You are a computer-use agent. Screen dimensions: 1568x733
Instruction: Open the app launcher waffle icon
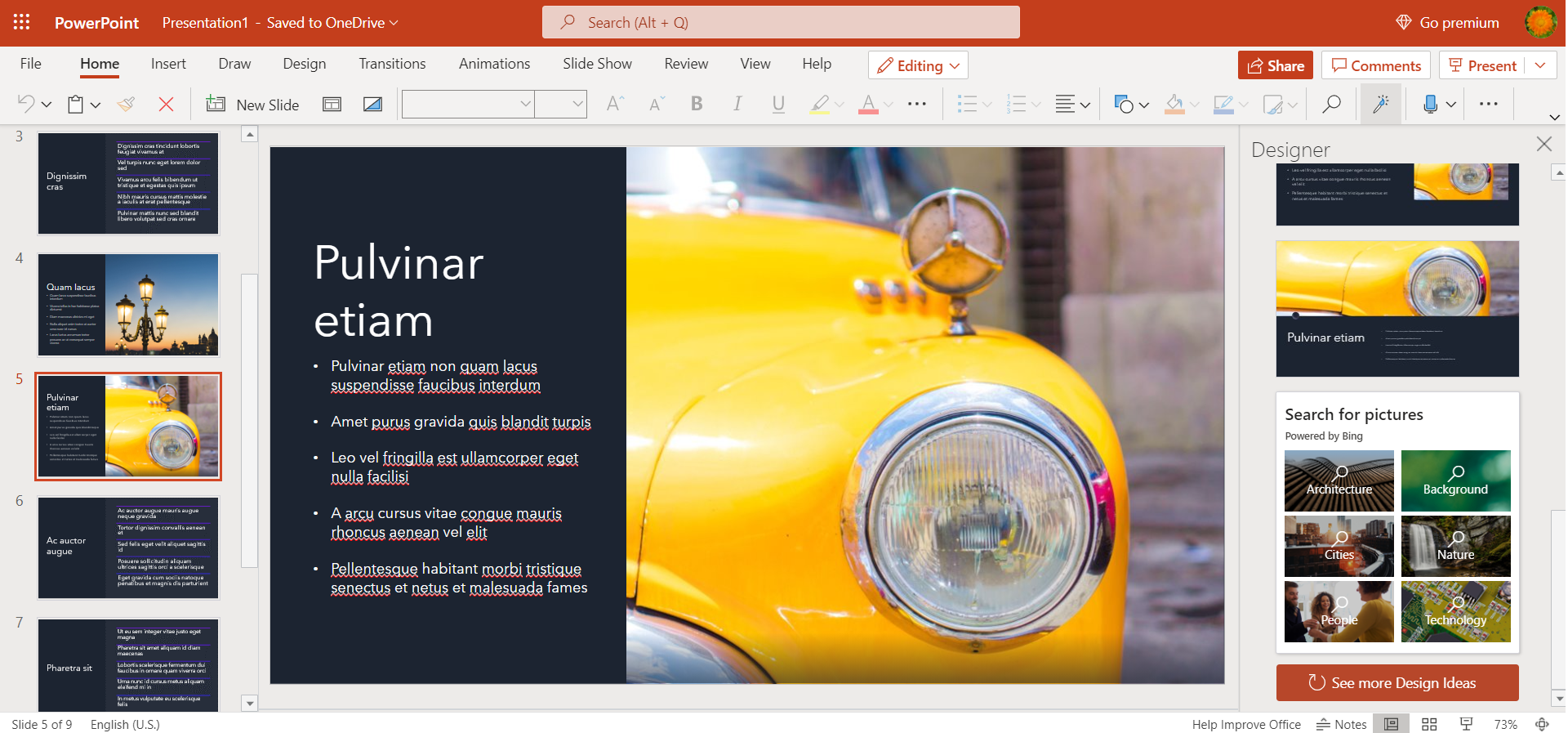[x=22, y=23]
